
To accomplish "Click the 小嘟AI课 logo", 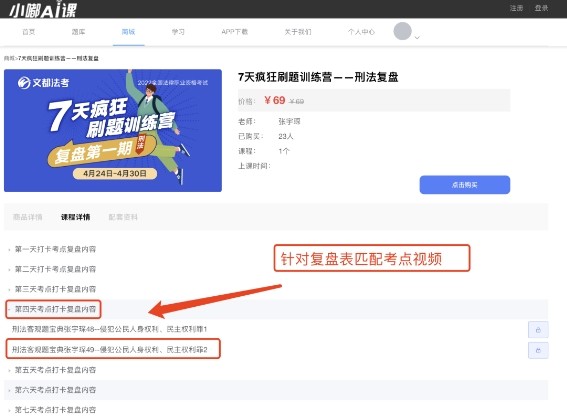I will [x=43, y=10].
